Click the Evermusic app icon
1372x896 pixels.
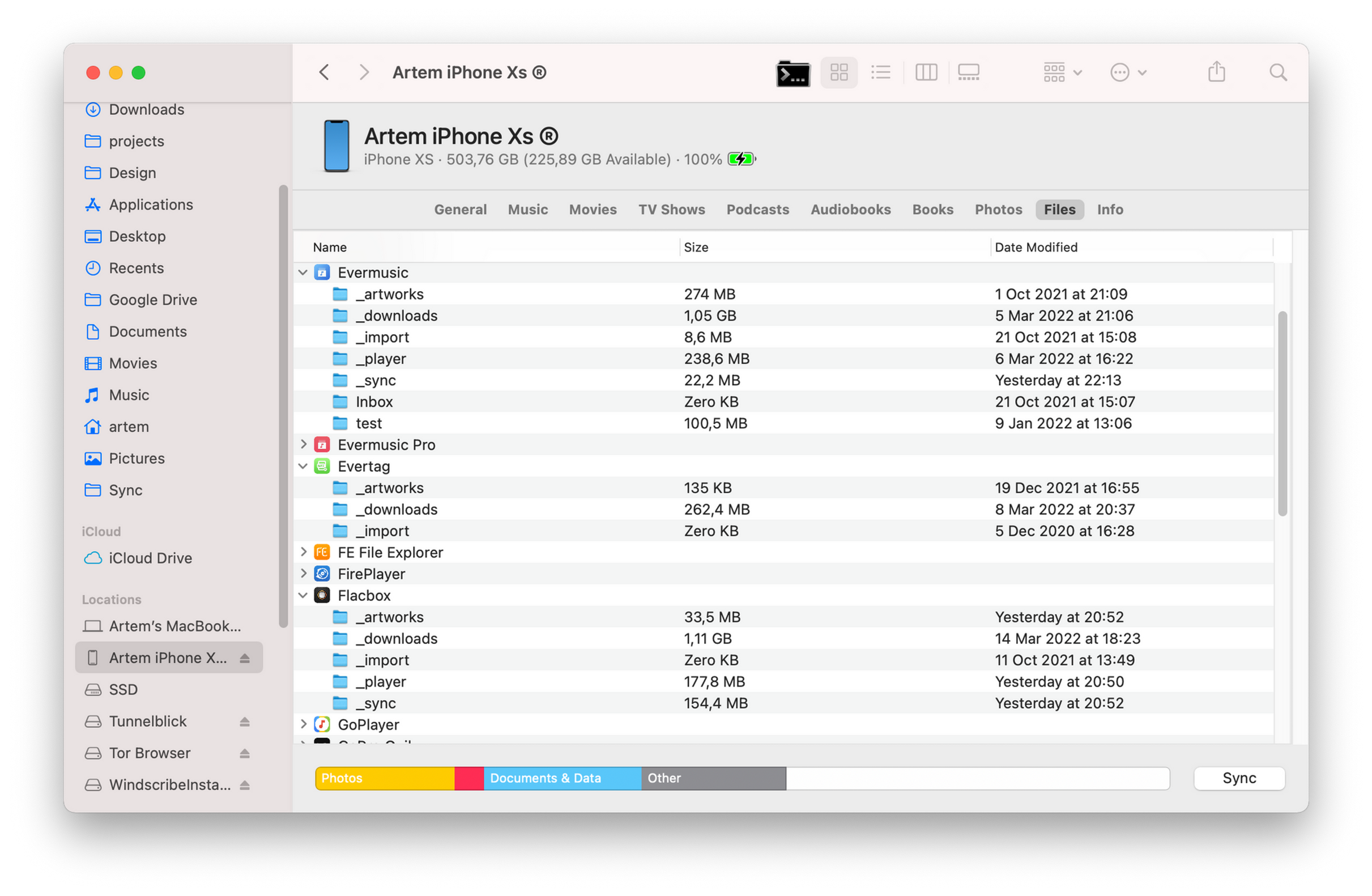[x=322, y=272]
